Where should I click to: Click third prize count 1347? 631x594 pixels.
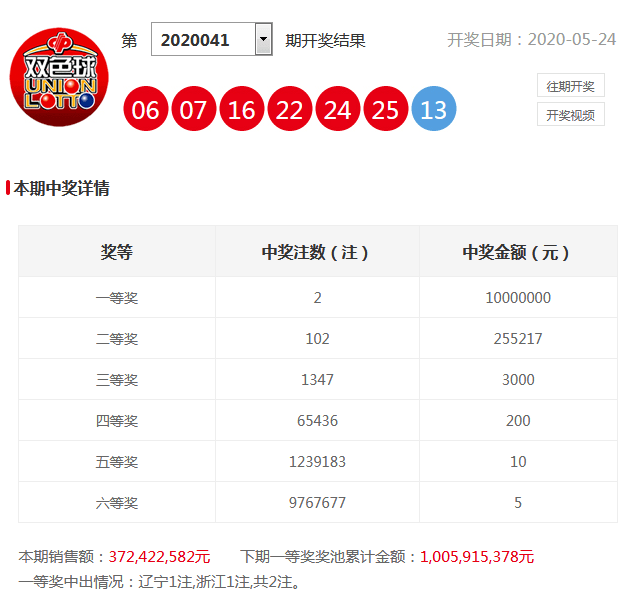[318, 380]
